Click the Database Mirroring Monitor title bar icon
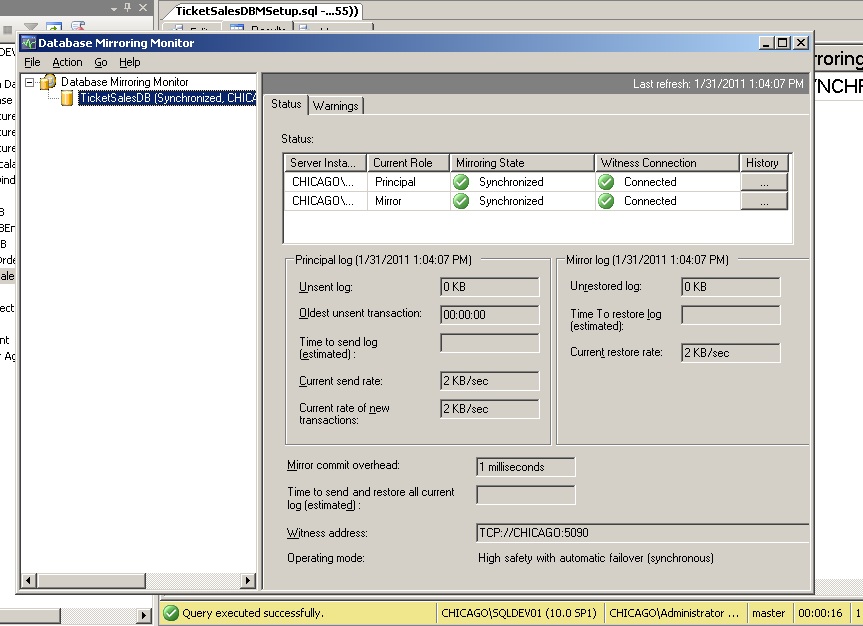Screen dimensions: 863x626 click(29, 43)
